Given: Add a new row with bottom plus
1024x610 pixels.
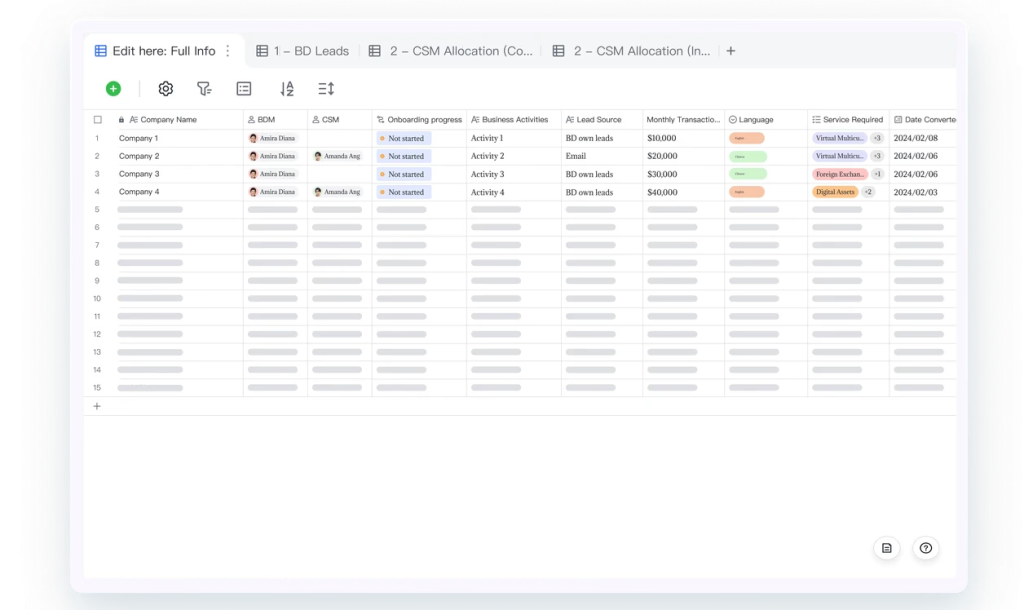Looking at the screenshot, I should point(97,406).
